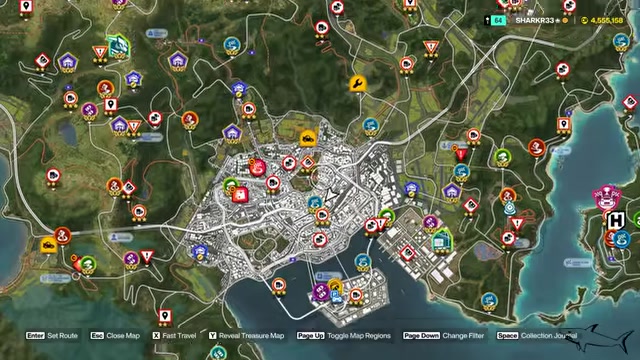Select the solid red square icon in the city
Viewport: 640px width, 360px height.
pos(240,195)
